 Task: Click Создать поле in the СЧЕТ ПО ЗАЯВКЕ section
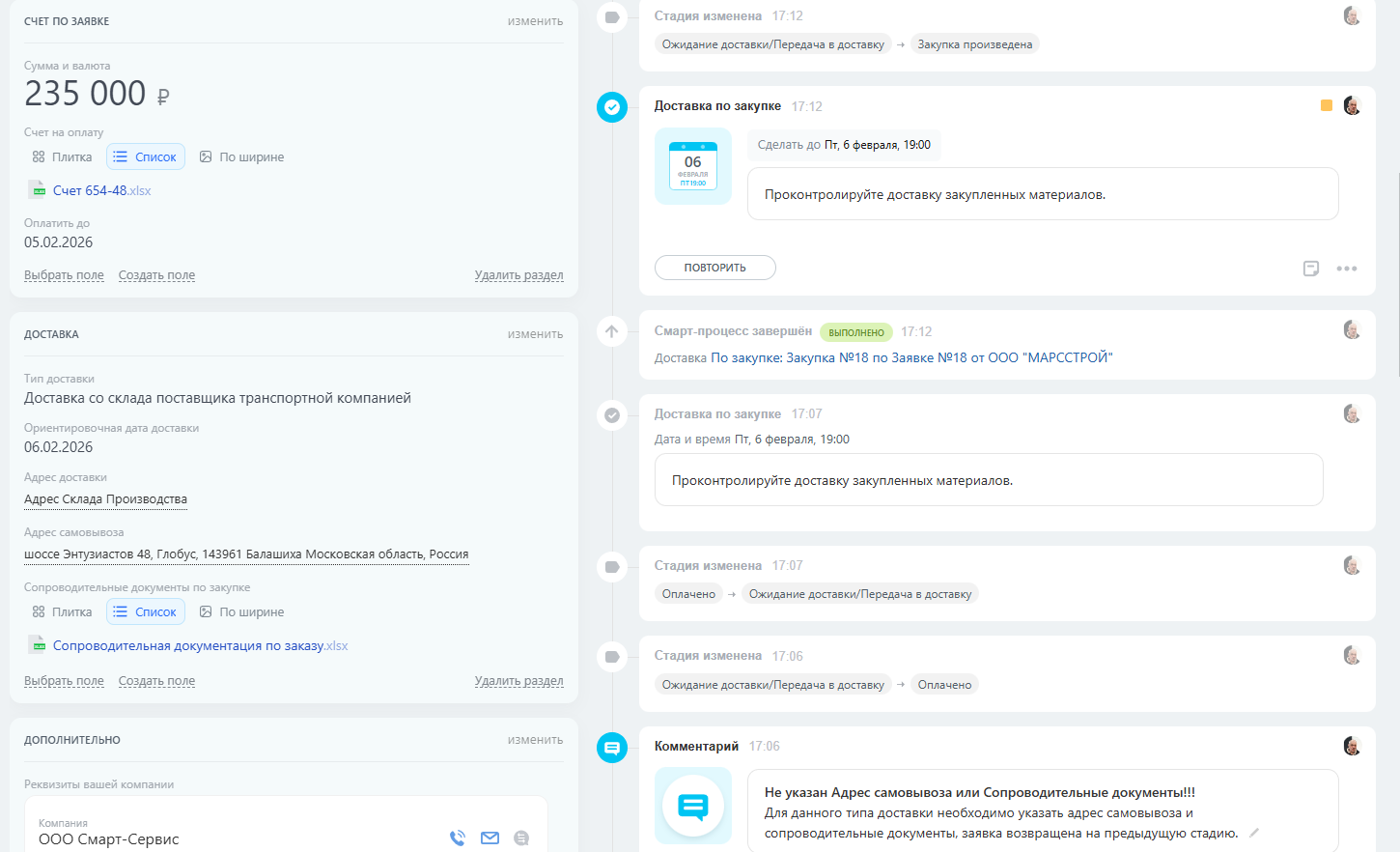click(x=156, y=275)
